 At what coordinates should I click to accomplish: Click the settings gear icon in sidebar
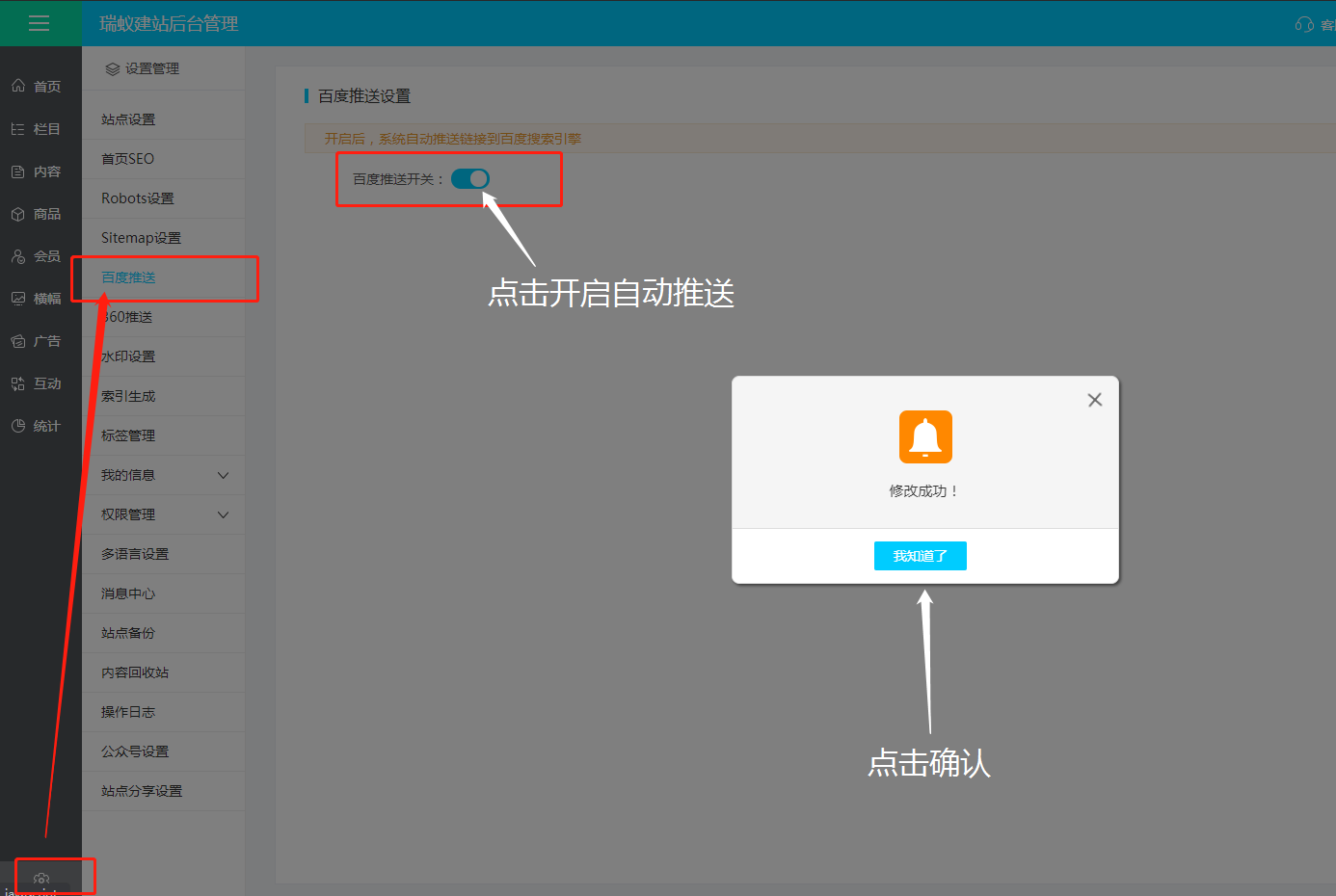(x=41, y=879)
